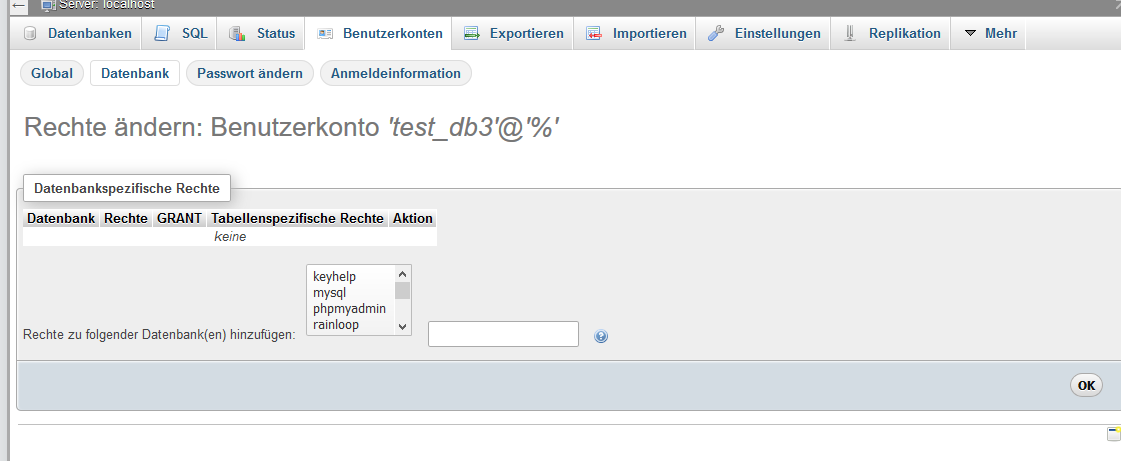Open the Passwort ändern sub-tab

[250, 73]
